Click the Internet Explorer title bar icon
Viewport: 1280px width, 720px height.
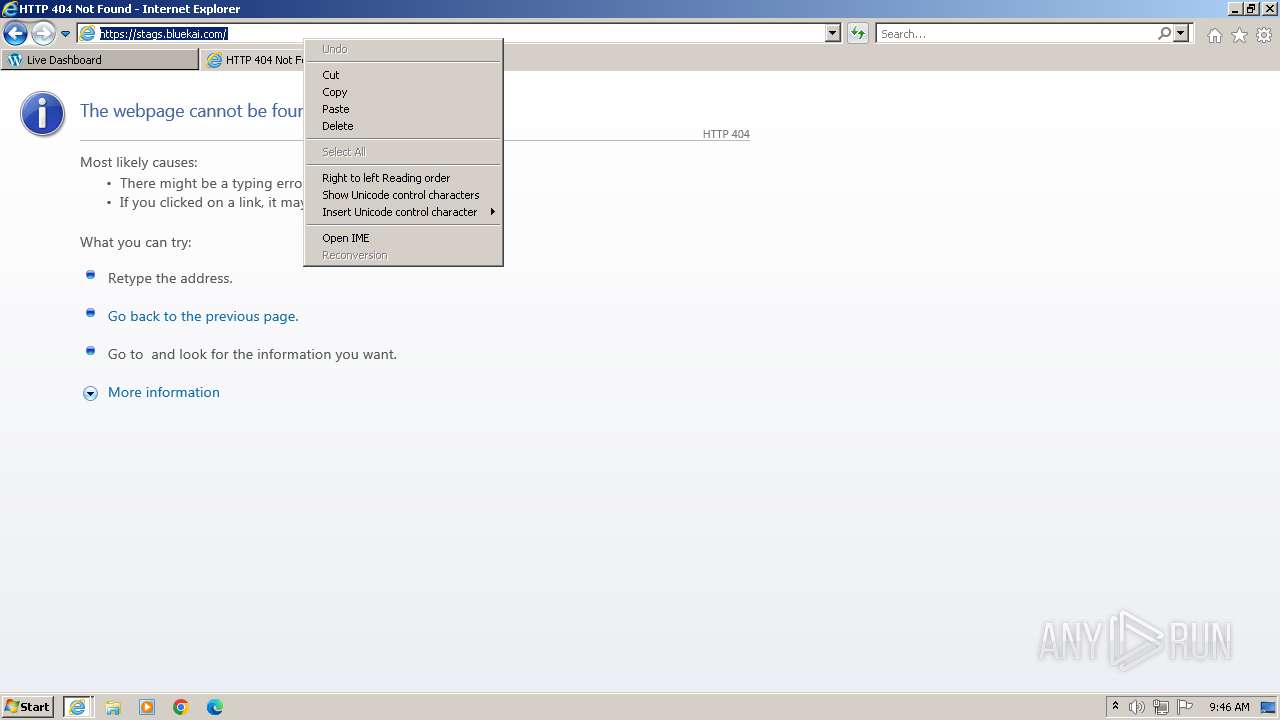(9, 9)
